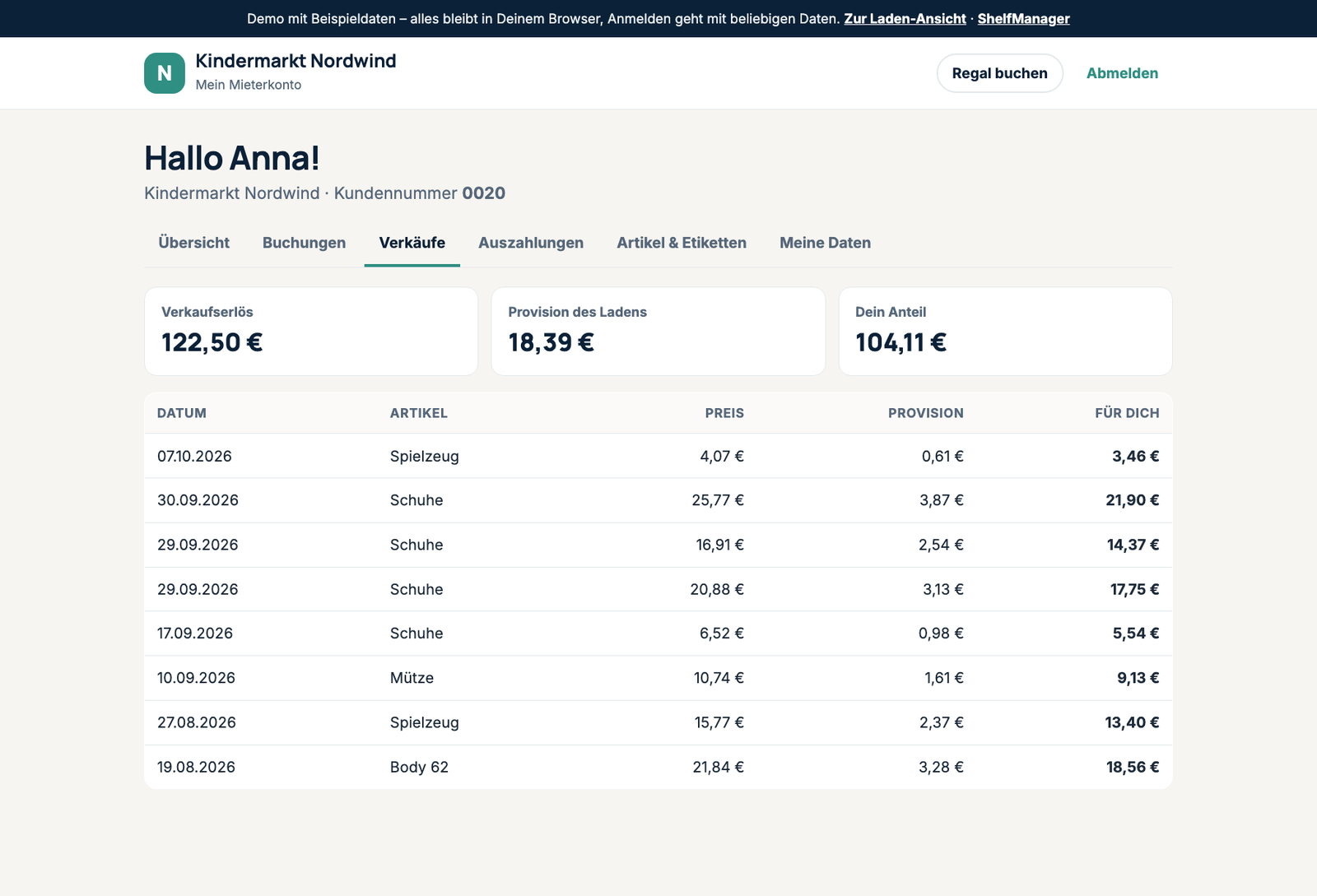Click the Hallo Anna! heading
This screenshot has height=896, width=1317.
pyautogui.click(x=232, y=158)
